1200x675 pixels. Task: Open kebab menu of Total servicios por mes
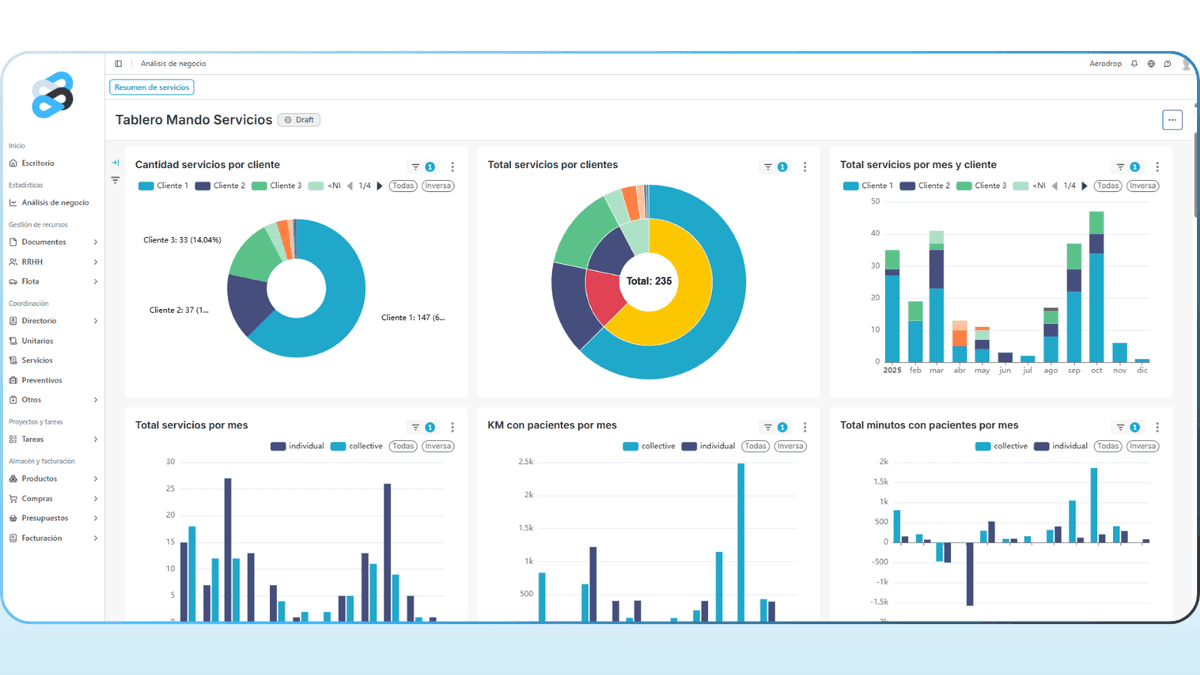click(452, 427)
